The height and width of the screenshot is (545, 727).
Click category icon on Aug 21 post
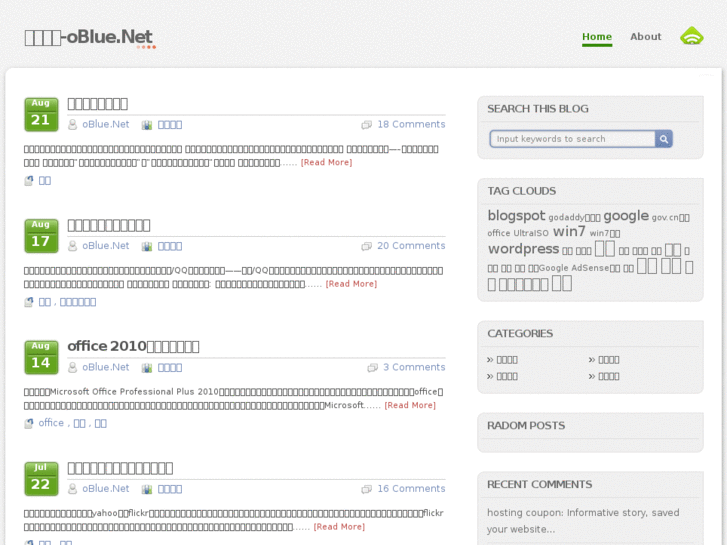[x=147, y=125]
